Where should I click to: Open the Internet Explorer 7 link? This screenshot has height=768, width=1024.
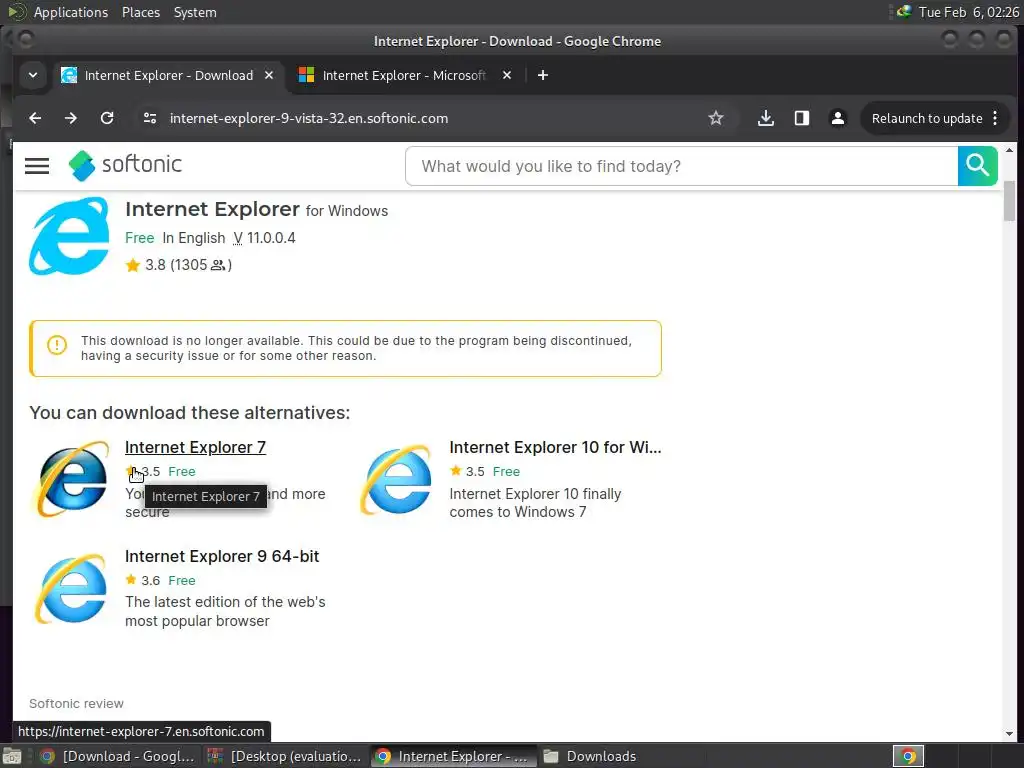click(195, 447)
